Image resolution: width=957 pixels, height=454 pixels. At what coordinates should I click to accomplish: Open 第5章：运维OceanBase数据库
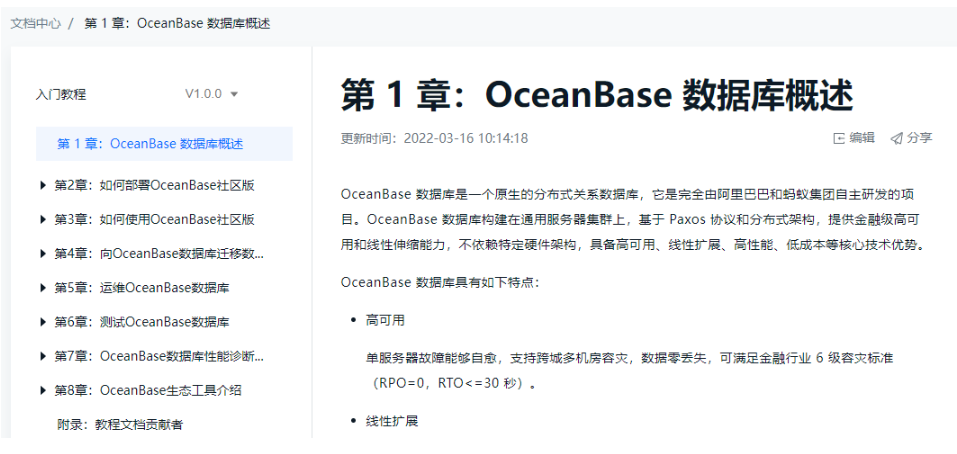click(142, 288)
